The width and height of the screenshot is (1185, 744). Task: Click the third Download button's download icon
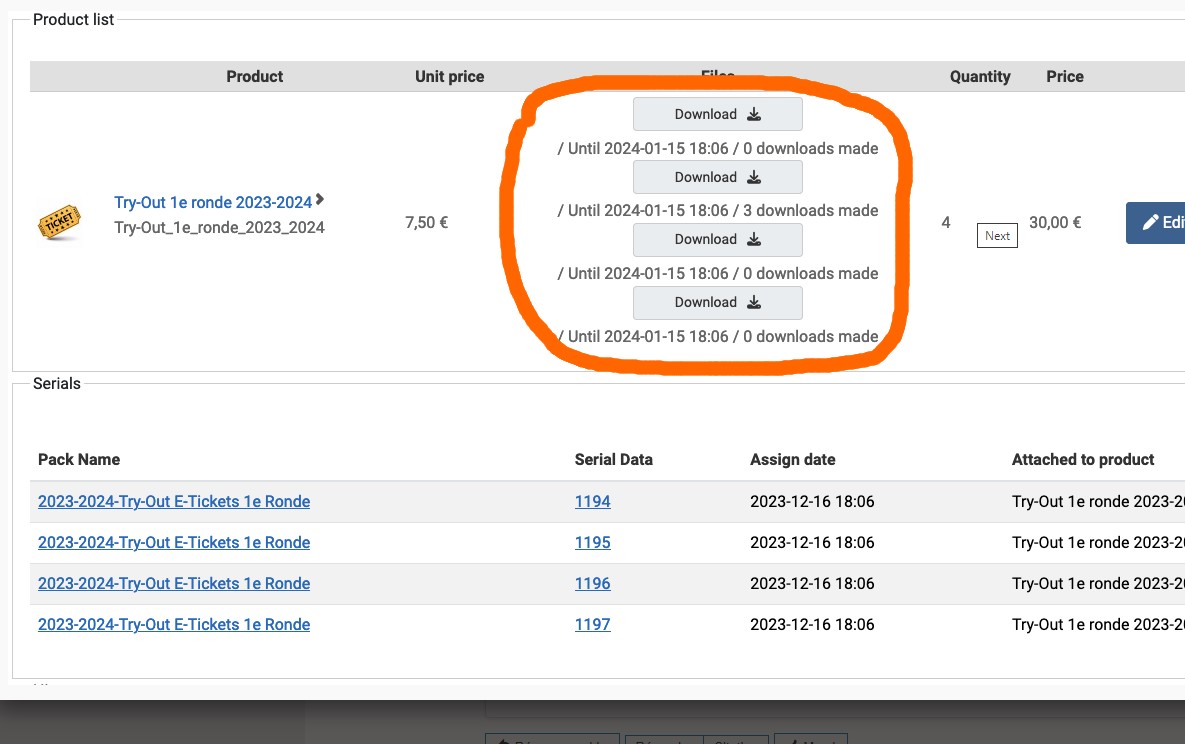[x=754, y=240]
